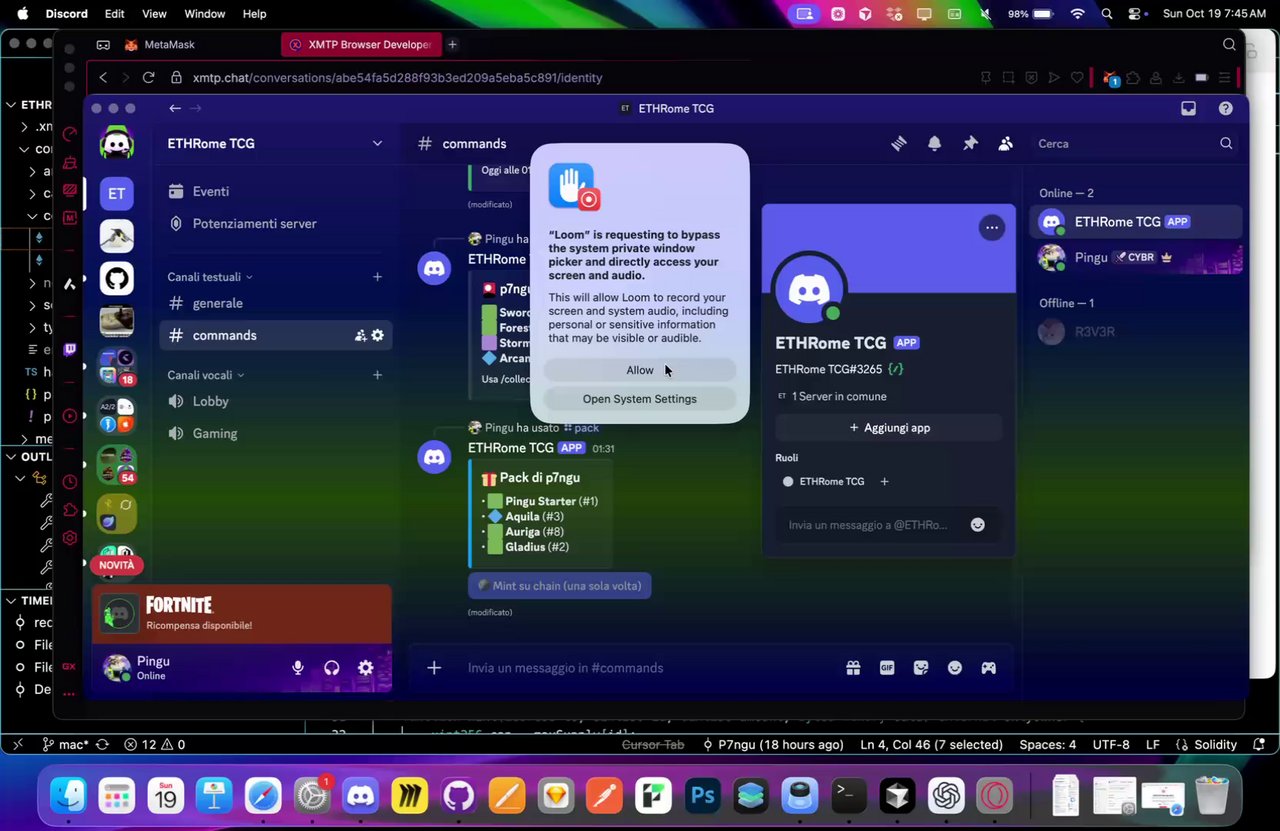This screenshot has height=831, width=1280.
Task: Open GitHub server icon in server list
Action: 117,279
